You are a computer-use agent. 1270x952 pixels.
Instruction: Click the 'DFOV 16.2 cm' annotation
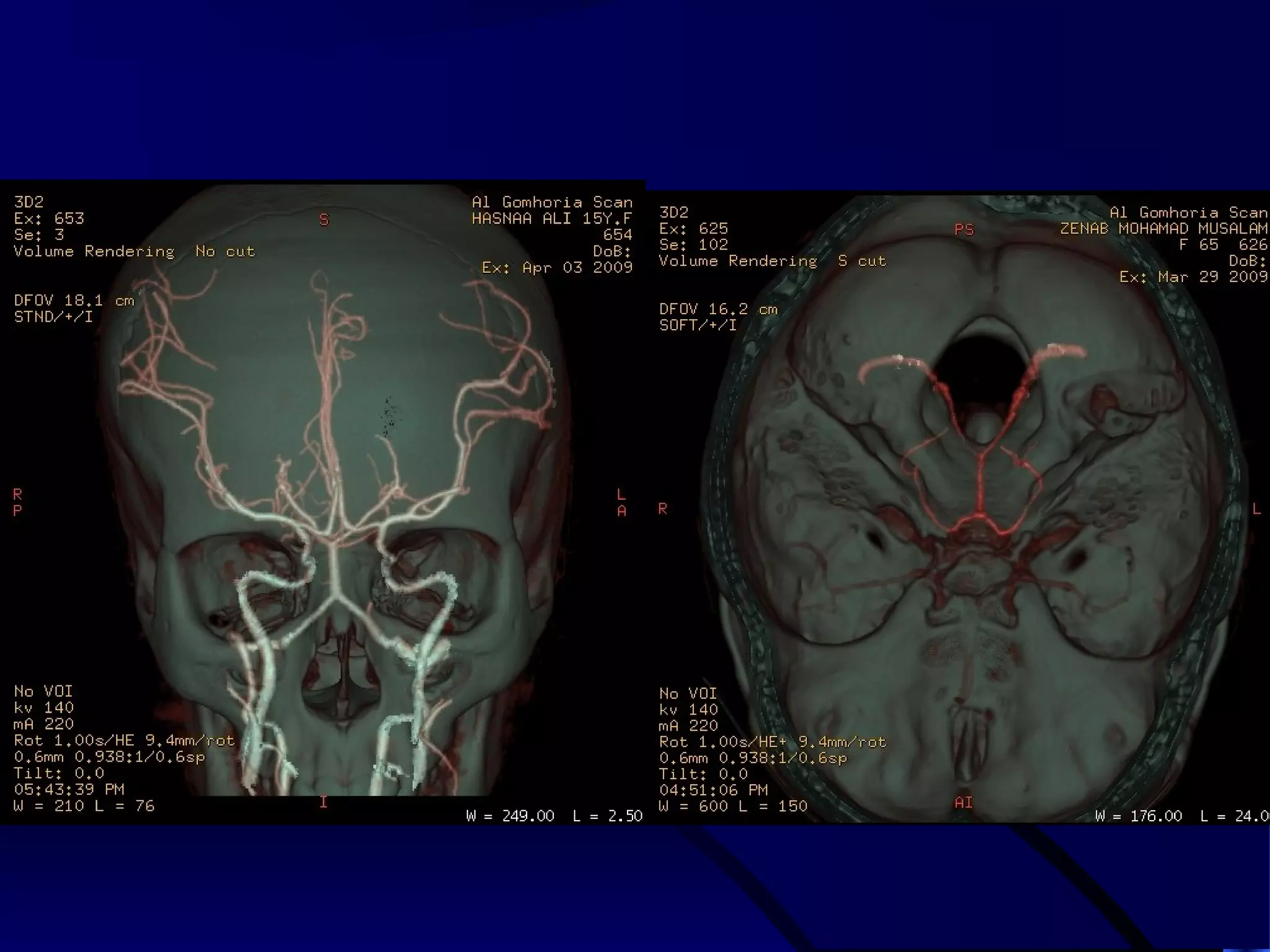pyautogui.click(x=718, y=309)
